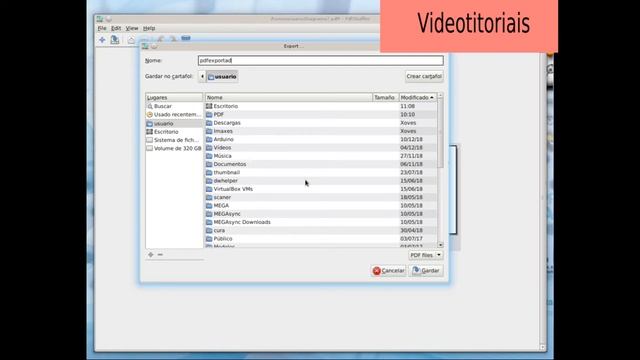Viewport: 640px width, 360px height.
Task: Select the MEGAsync folder row
Action: (320, 214)
